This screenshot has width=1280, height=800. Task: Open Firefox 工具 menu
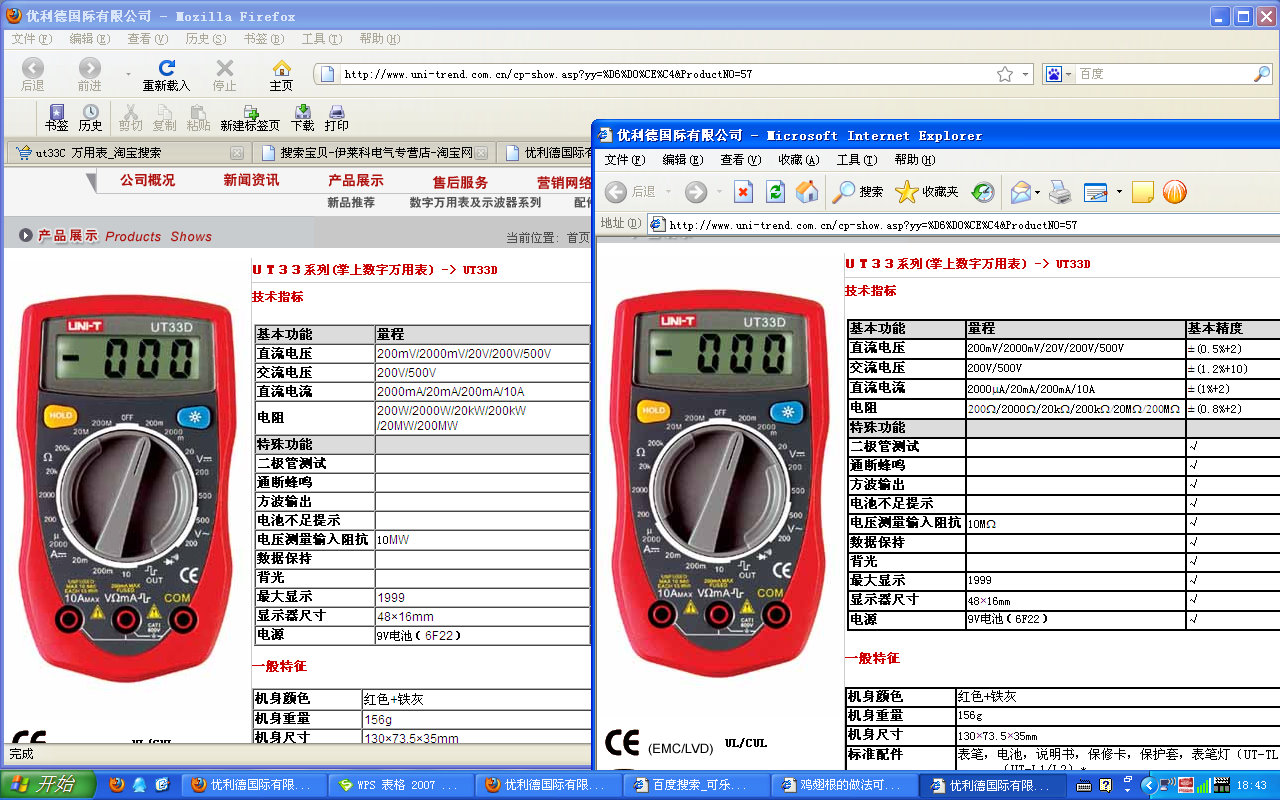pos(321,39)
